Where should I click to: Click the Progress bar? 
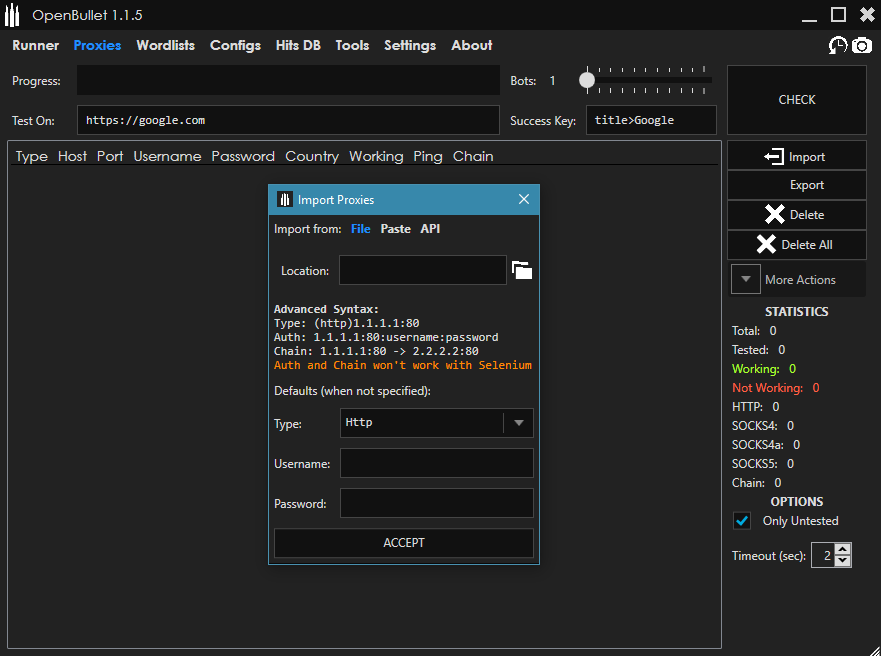coord(288,80)
